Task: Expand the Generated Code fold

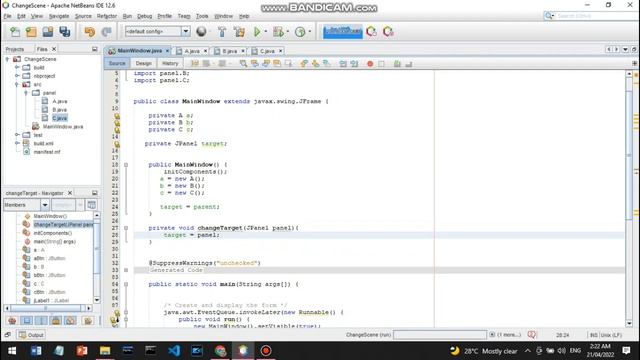Action: pyautogui.click(x=126, y=270)
